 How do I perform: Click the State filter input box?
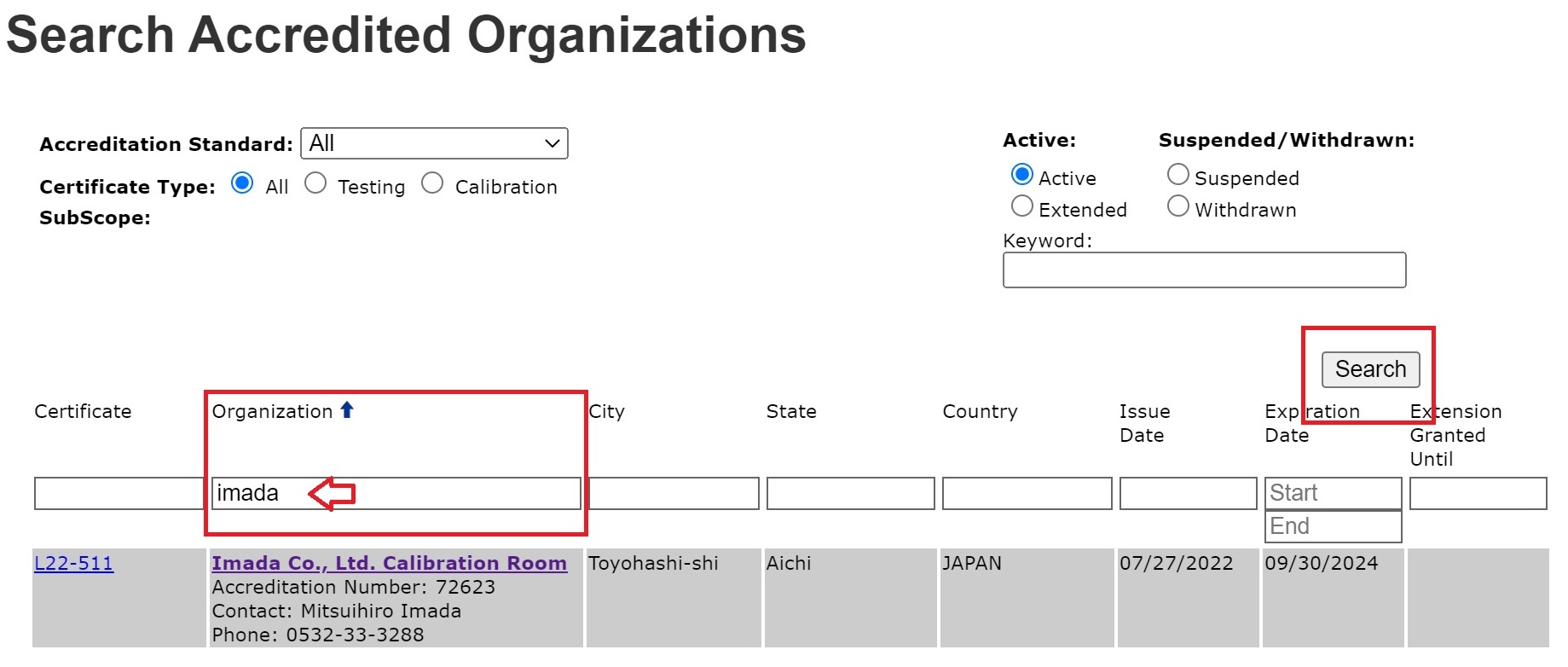click(850, 494)
